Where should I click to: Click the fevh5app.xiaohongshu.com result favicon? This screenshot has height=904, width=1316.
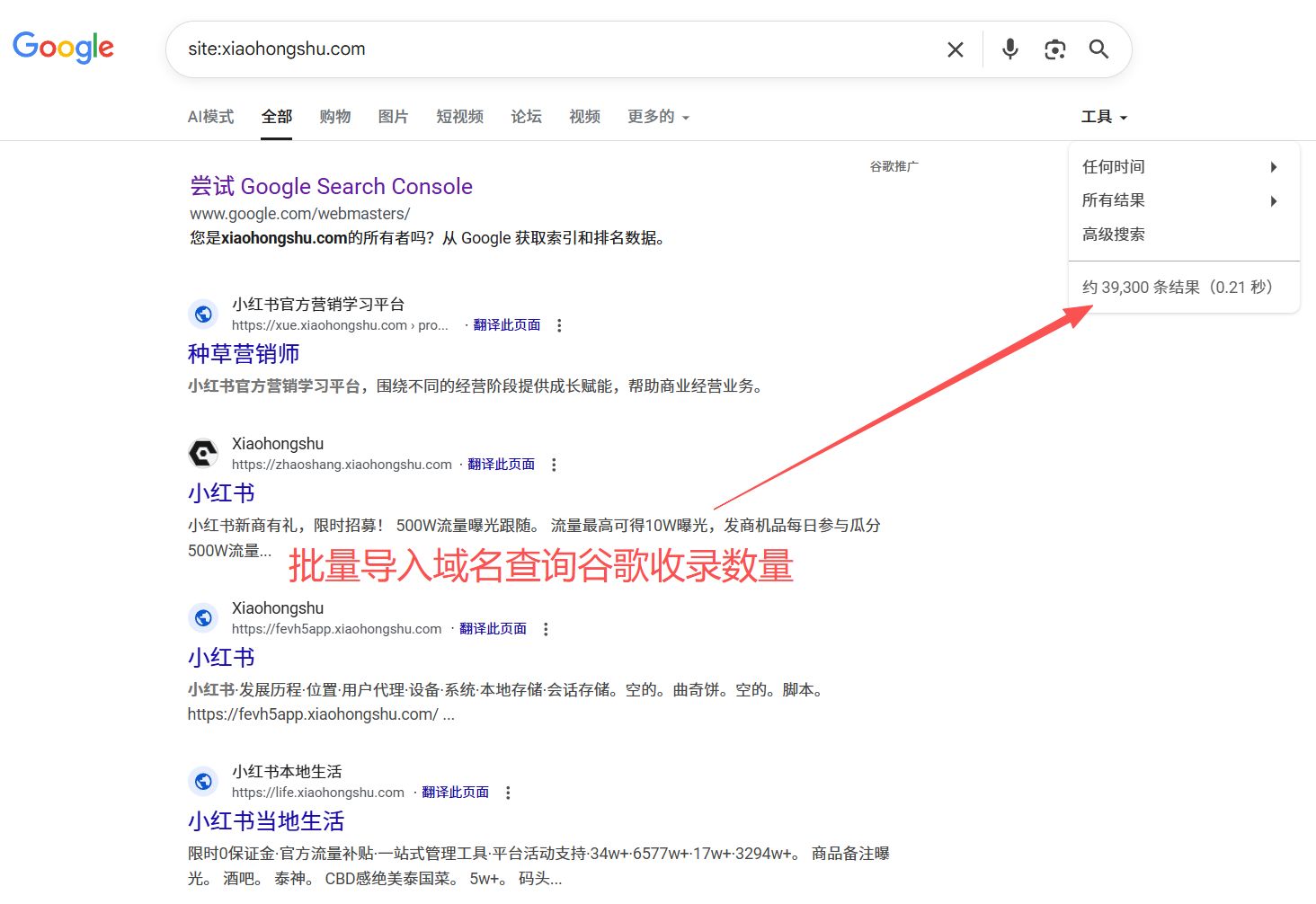pos(204,618)
